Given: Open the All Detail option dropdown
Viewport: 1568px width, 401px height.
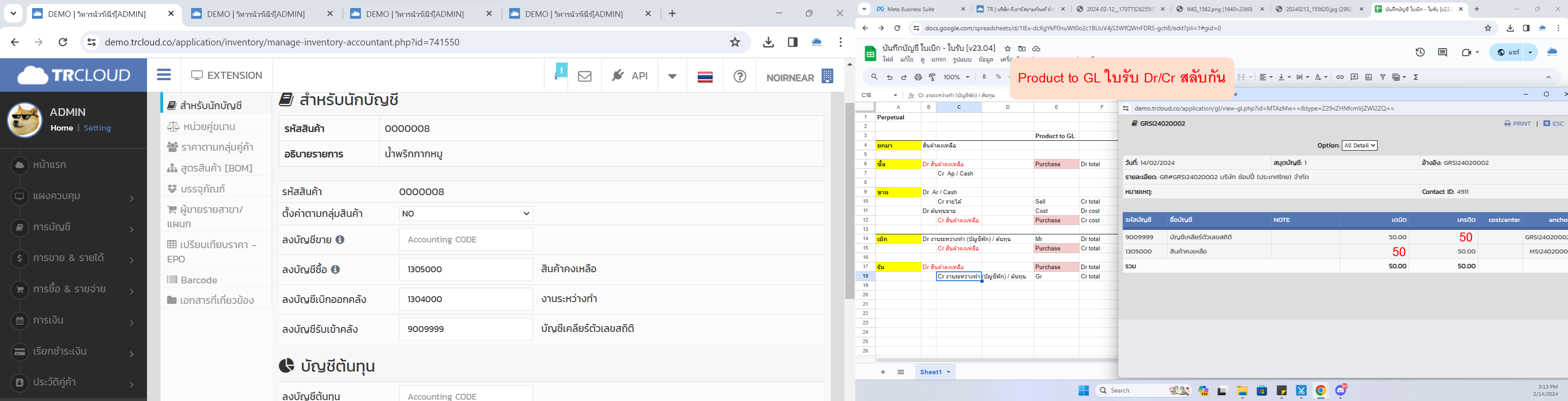Looking at the screenshot, I should [x=1359, y=145].
